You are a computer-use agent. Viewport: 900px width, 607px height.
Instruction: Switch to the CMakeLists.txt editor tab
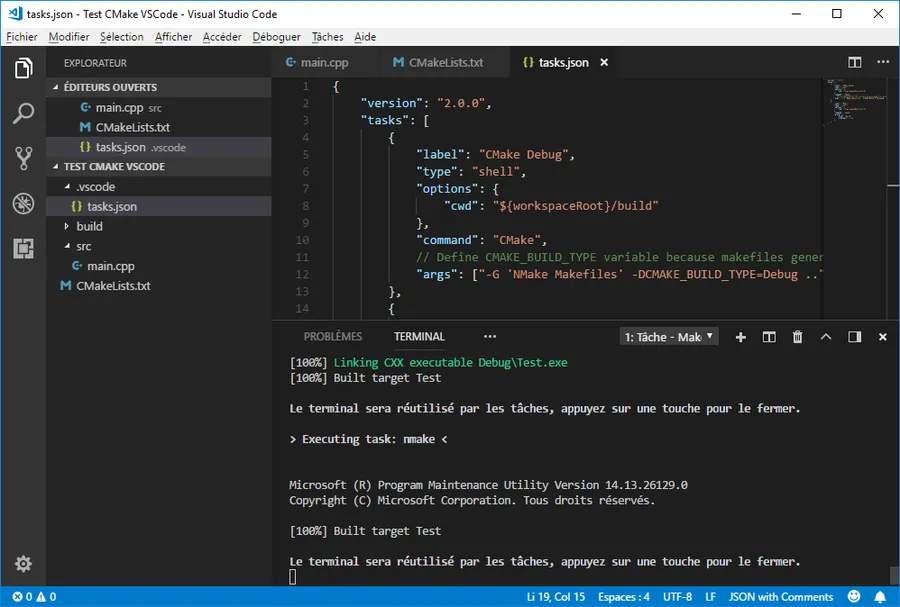(x=445, y=62)
